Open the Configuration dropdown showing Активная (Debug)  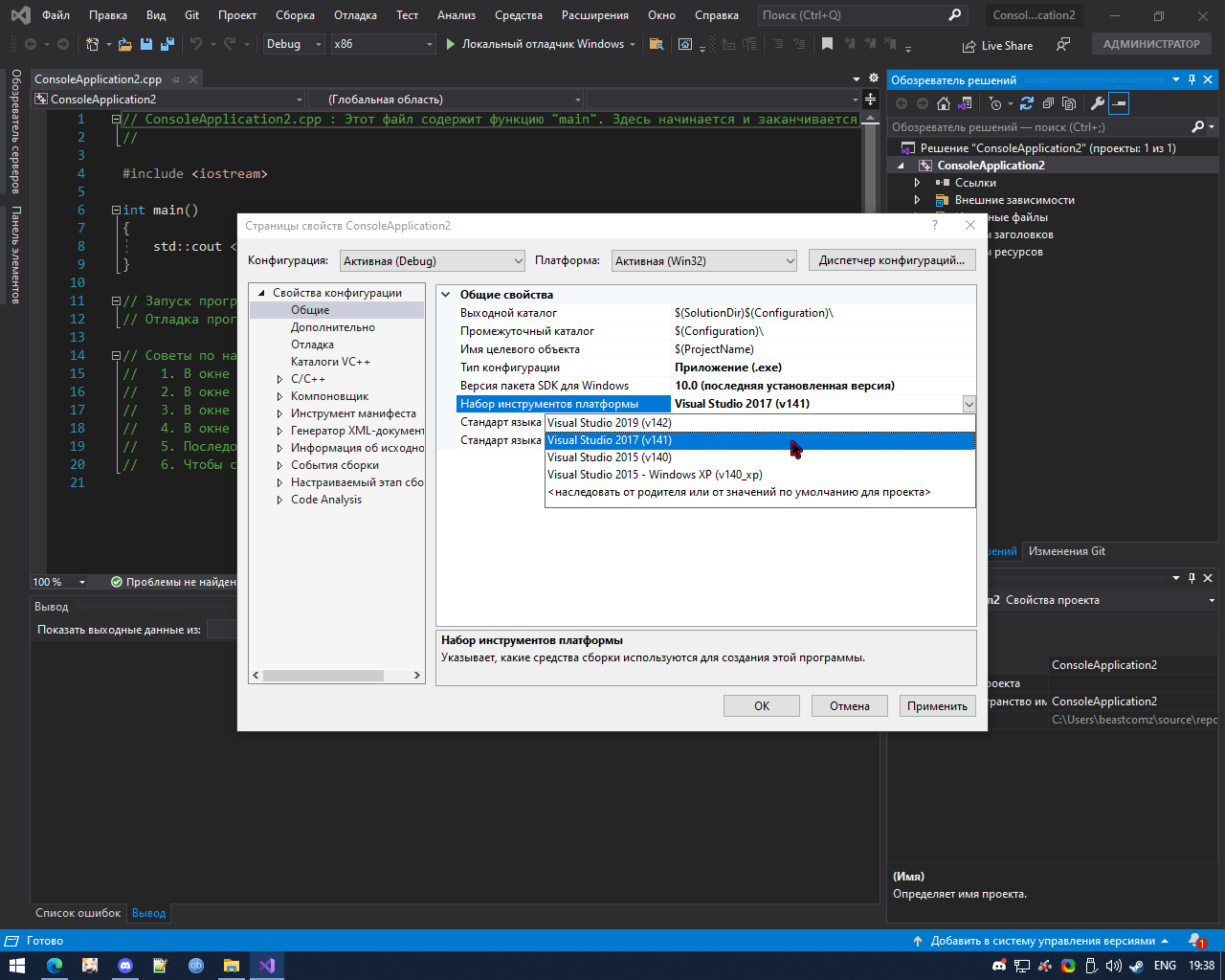coord(434,260)
